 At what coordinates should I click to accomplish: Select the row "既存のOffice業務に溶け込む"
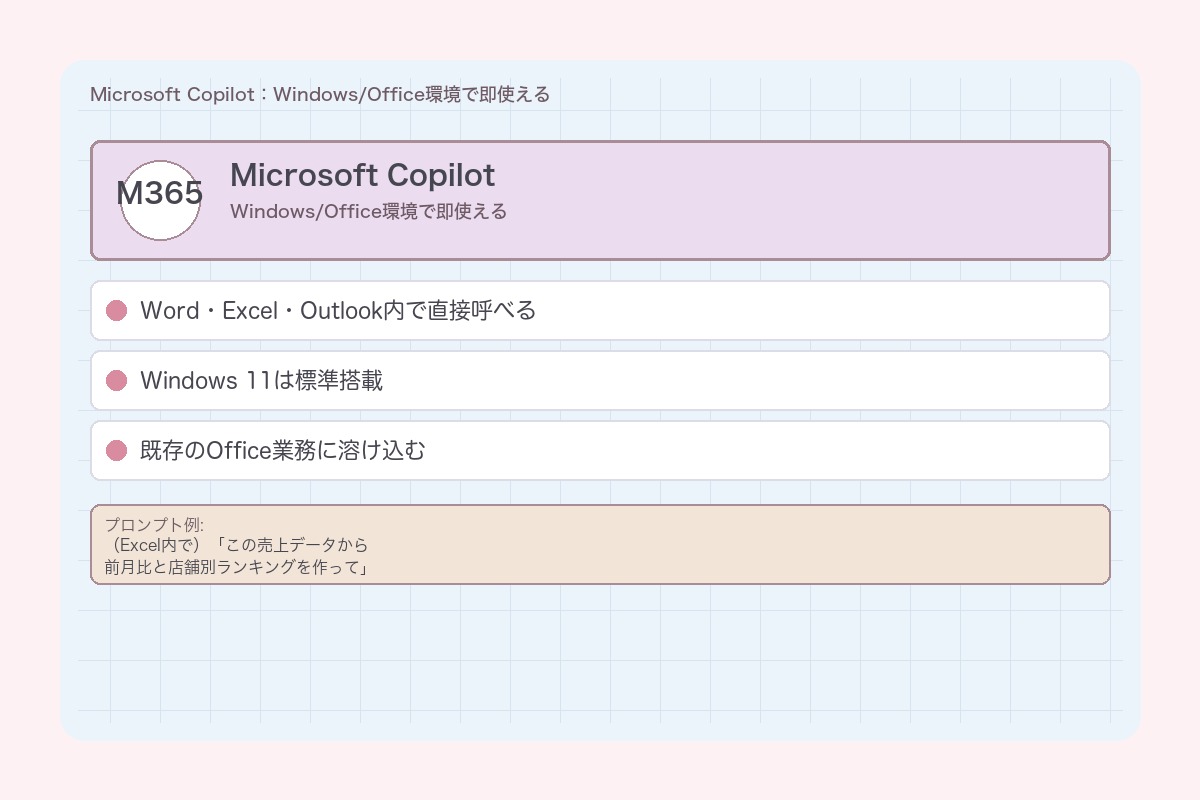tap(600, 451)
